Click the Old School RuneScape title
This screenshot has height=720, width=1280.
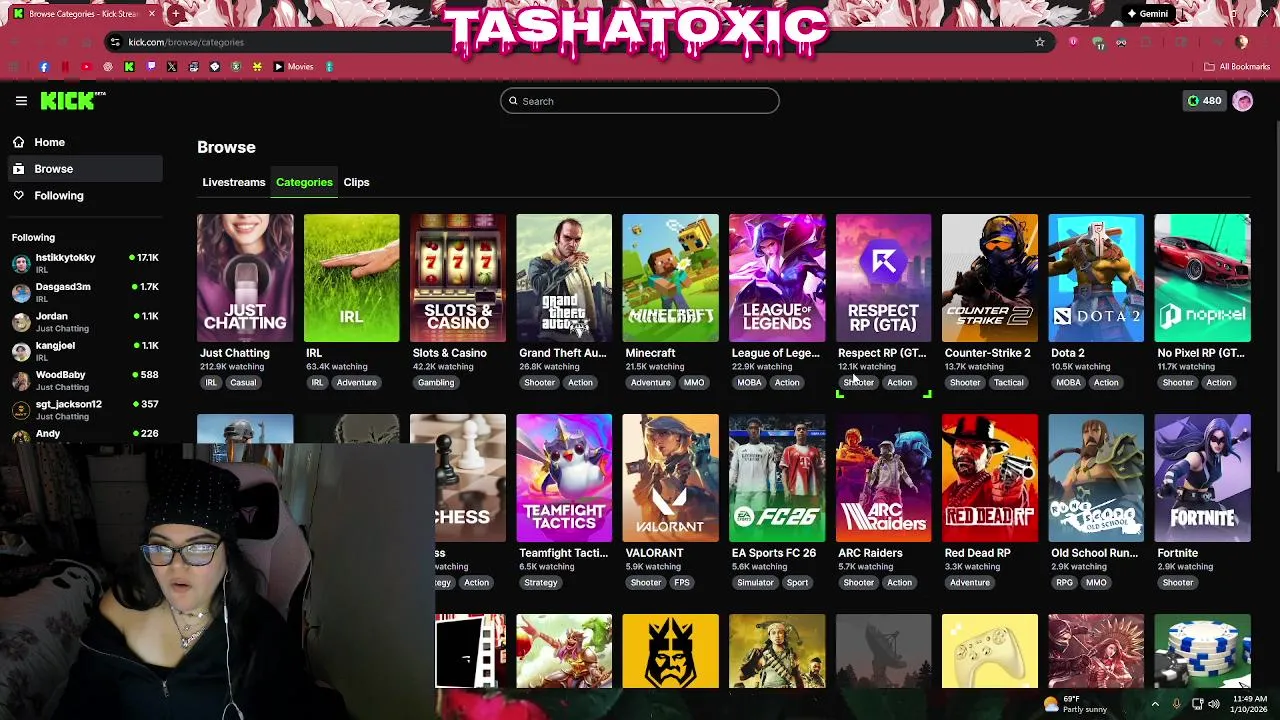(x=1094, y=553)
